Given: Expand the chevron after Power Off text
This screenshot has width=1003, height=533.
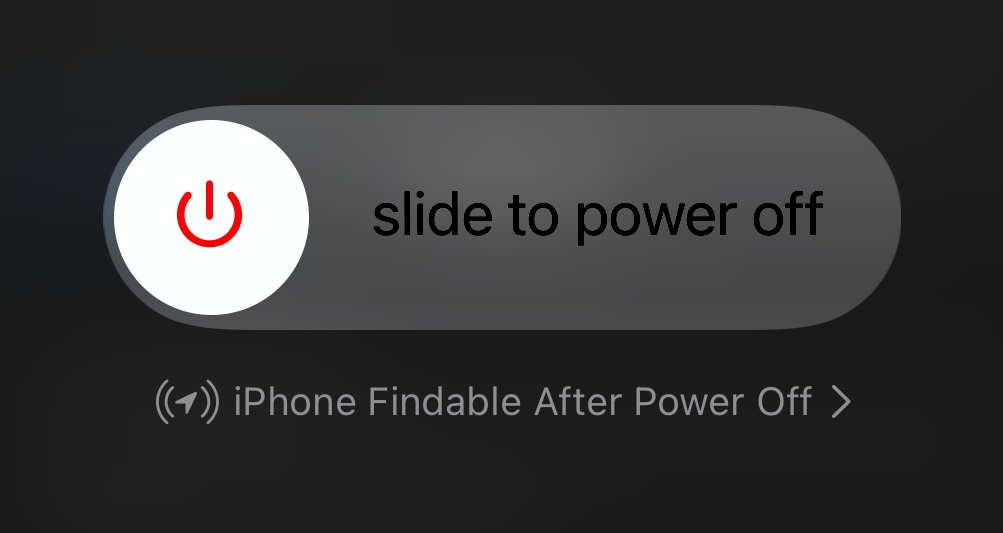Looking at the screenshot, I should click(x=841, y=402).
